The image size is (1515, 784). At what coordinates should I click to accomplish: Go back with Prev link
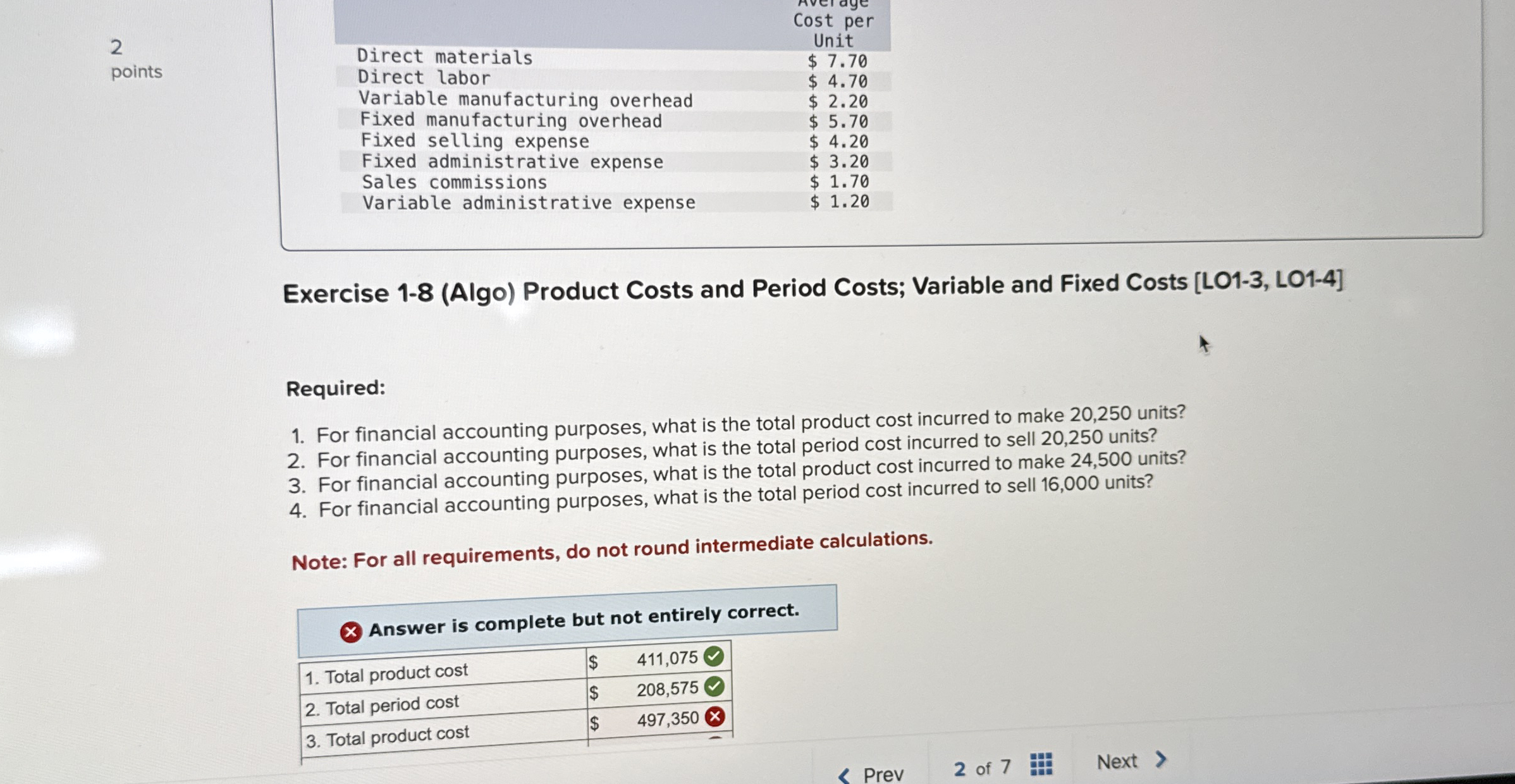(883, 775)
